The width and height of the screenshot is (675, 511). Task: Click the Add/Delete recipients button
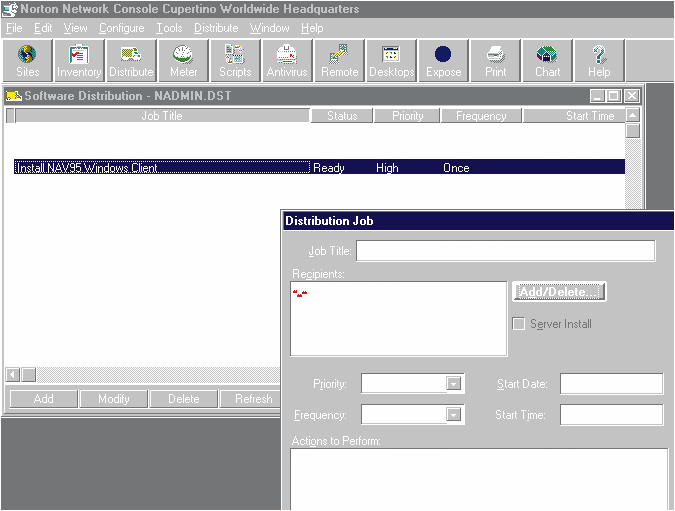coord(559,292)
